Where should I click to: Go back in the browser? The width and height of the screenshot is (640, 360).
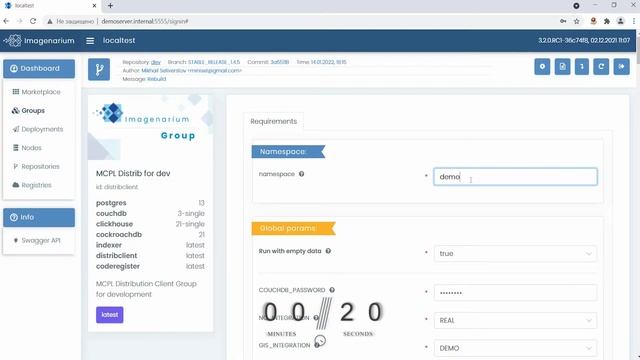click(x=6, y=21)
